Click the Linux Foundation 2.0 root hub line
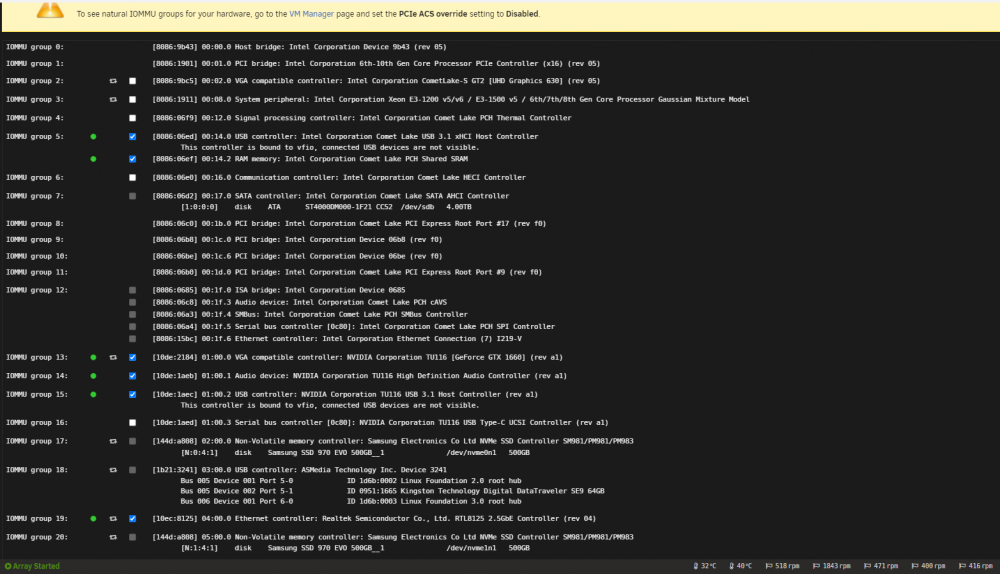The image size is (1000, 574). coord(351,481)
